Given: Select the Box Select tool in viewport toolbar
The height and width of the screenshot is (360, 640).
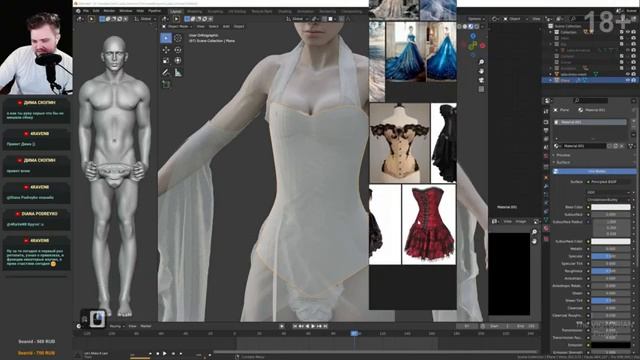Looking at the screenshot, I should tap(166, 38).
